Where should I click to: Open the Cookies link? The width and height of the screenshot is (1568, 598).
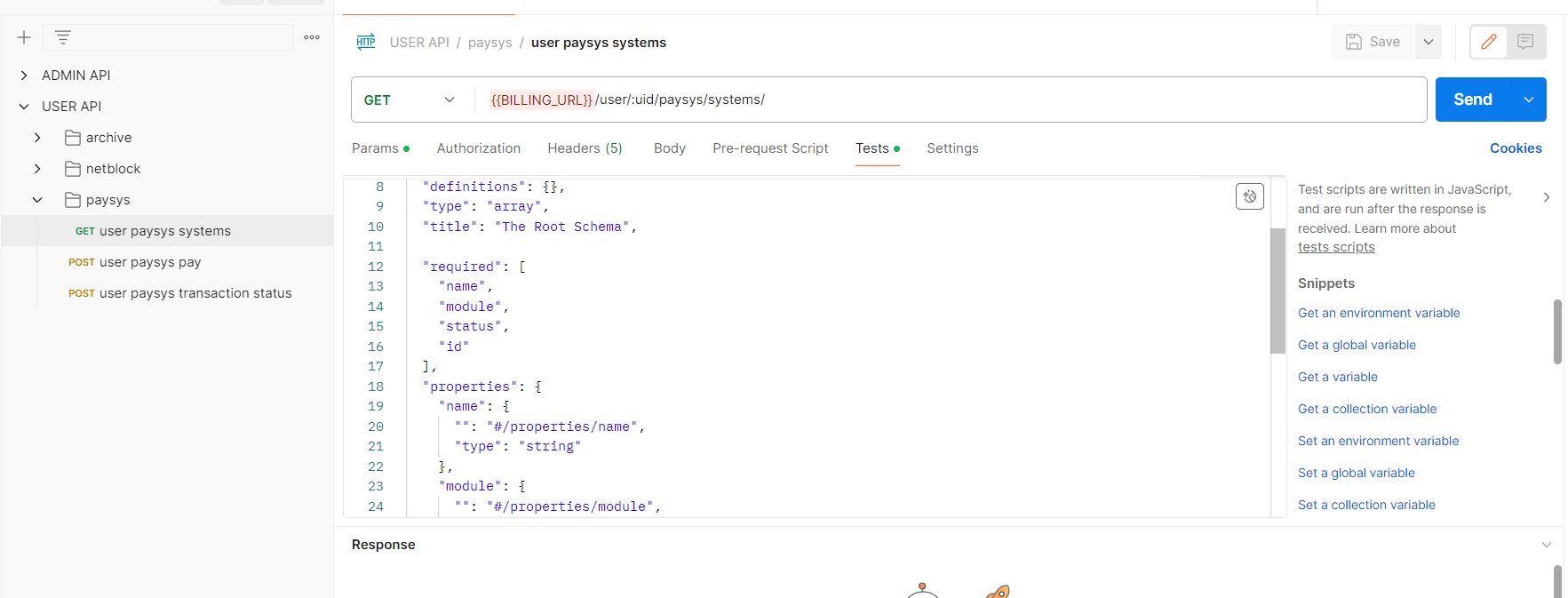click(x=1515, y=148)
